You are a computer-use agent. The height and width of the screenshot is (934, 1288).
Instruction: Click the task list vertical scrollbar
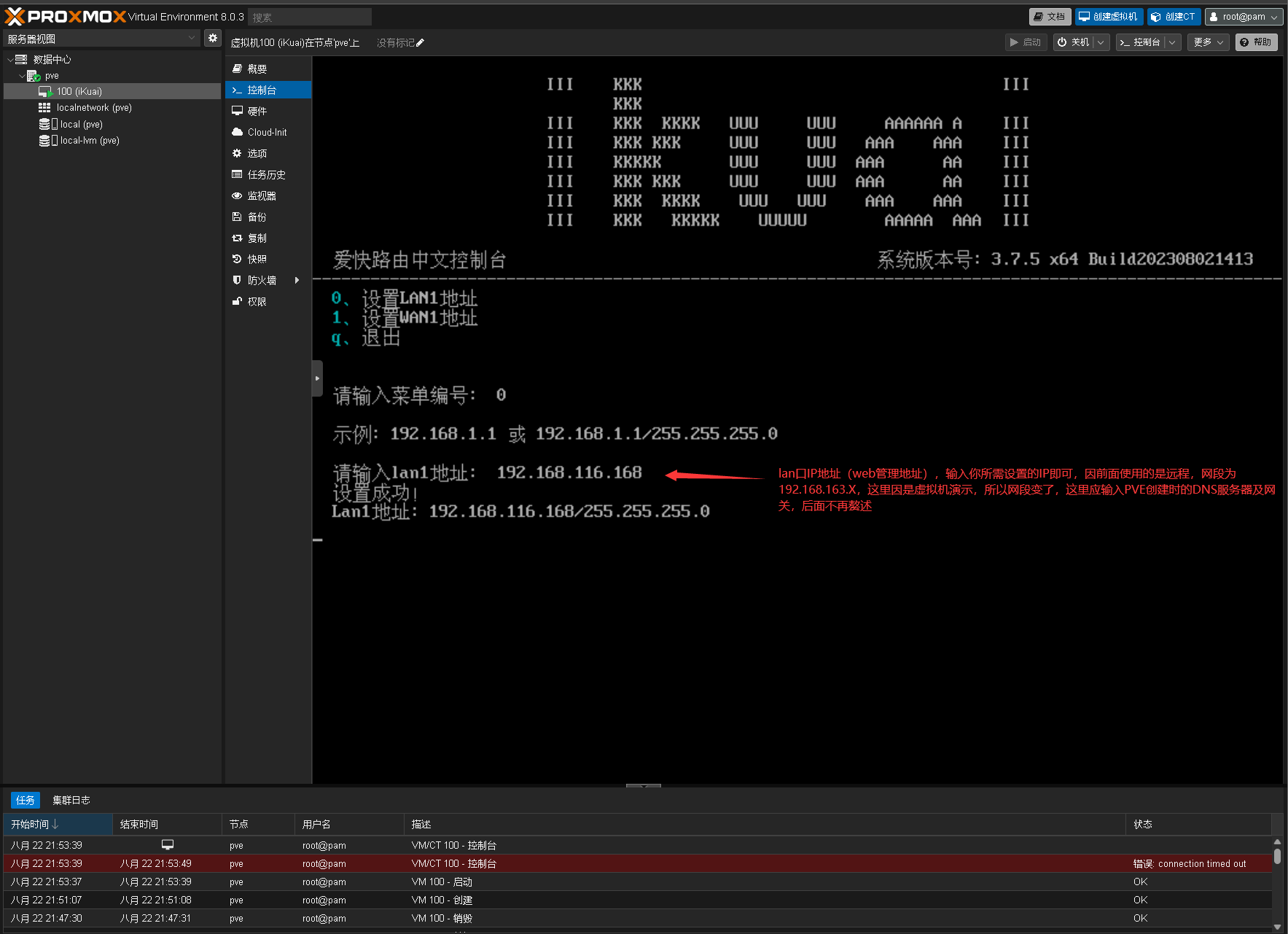click(x=1277, y=857)
